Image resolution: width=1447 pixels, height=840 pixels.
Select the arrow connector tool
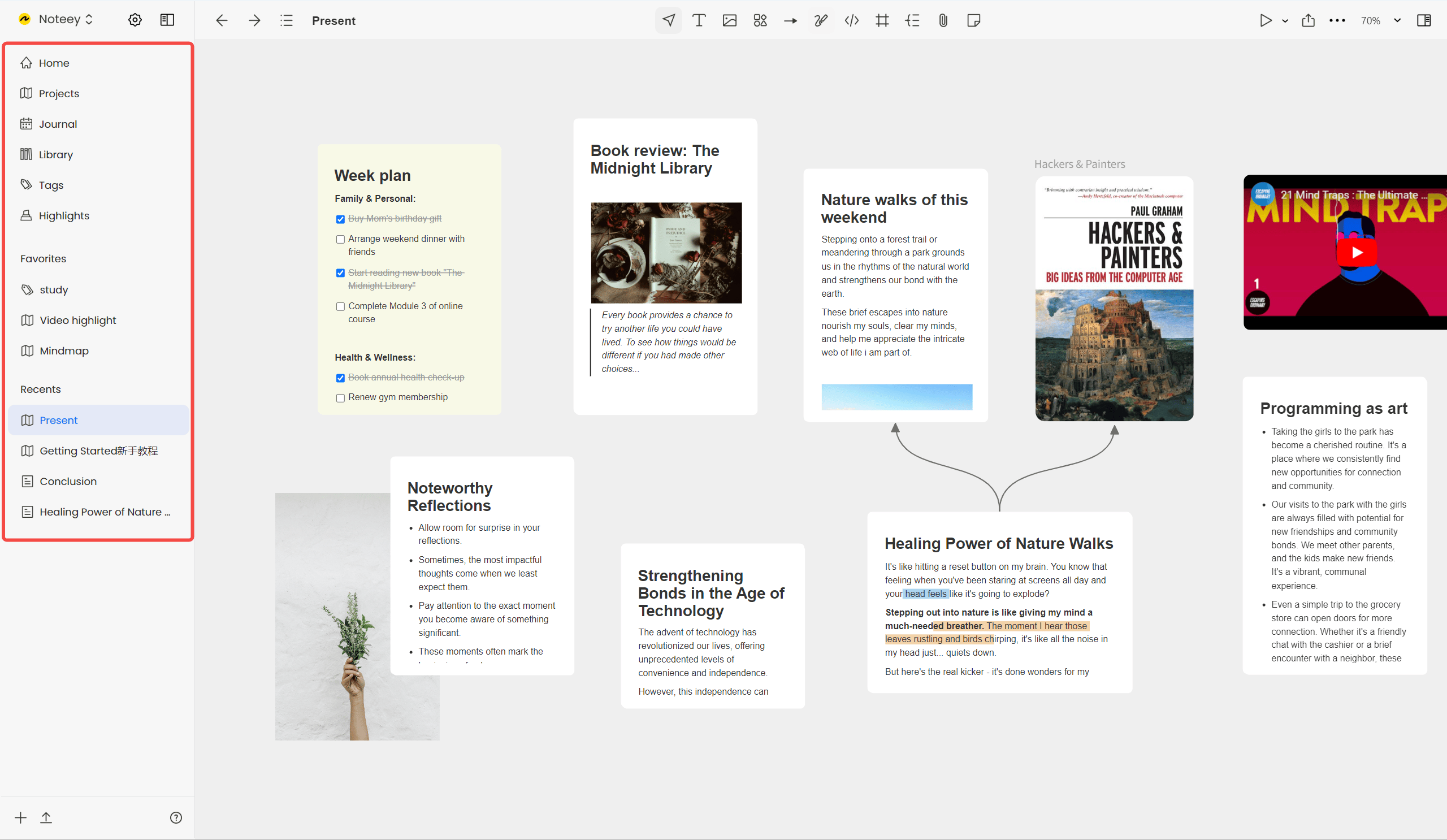[x=791, y=21]
